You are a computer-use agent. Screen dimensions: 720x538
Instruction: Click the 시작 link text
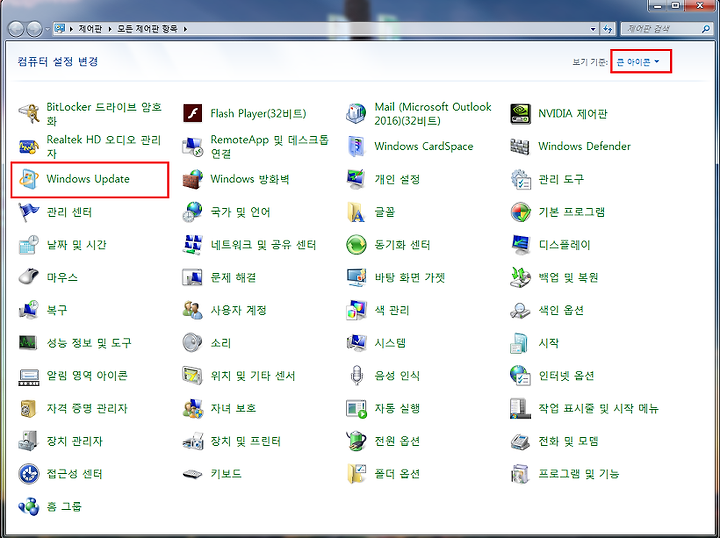pyautogui.click(x=548, y=343)
